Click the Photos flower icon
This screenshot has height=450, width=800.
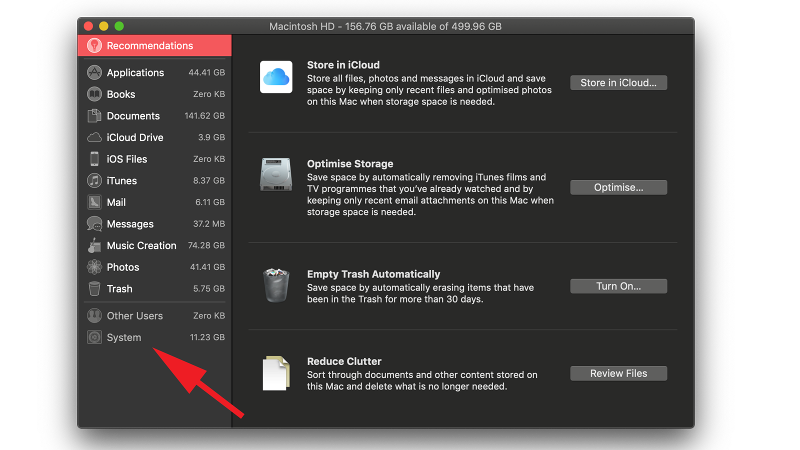94,268
